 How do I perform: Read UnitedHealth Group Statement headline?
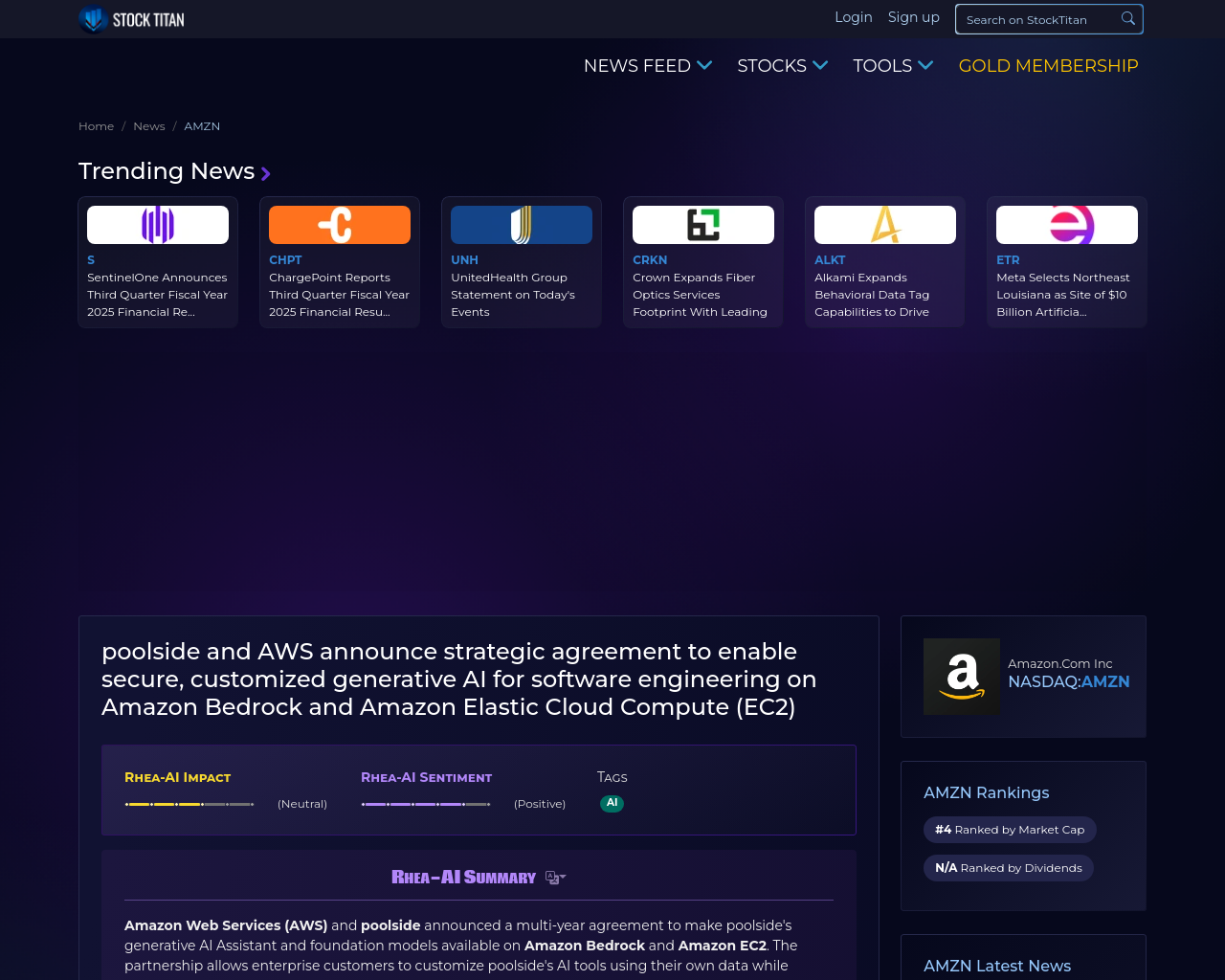(514, 295)
